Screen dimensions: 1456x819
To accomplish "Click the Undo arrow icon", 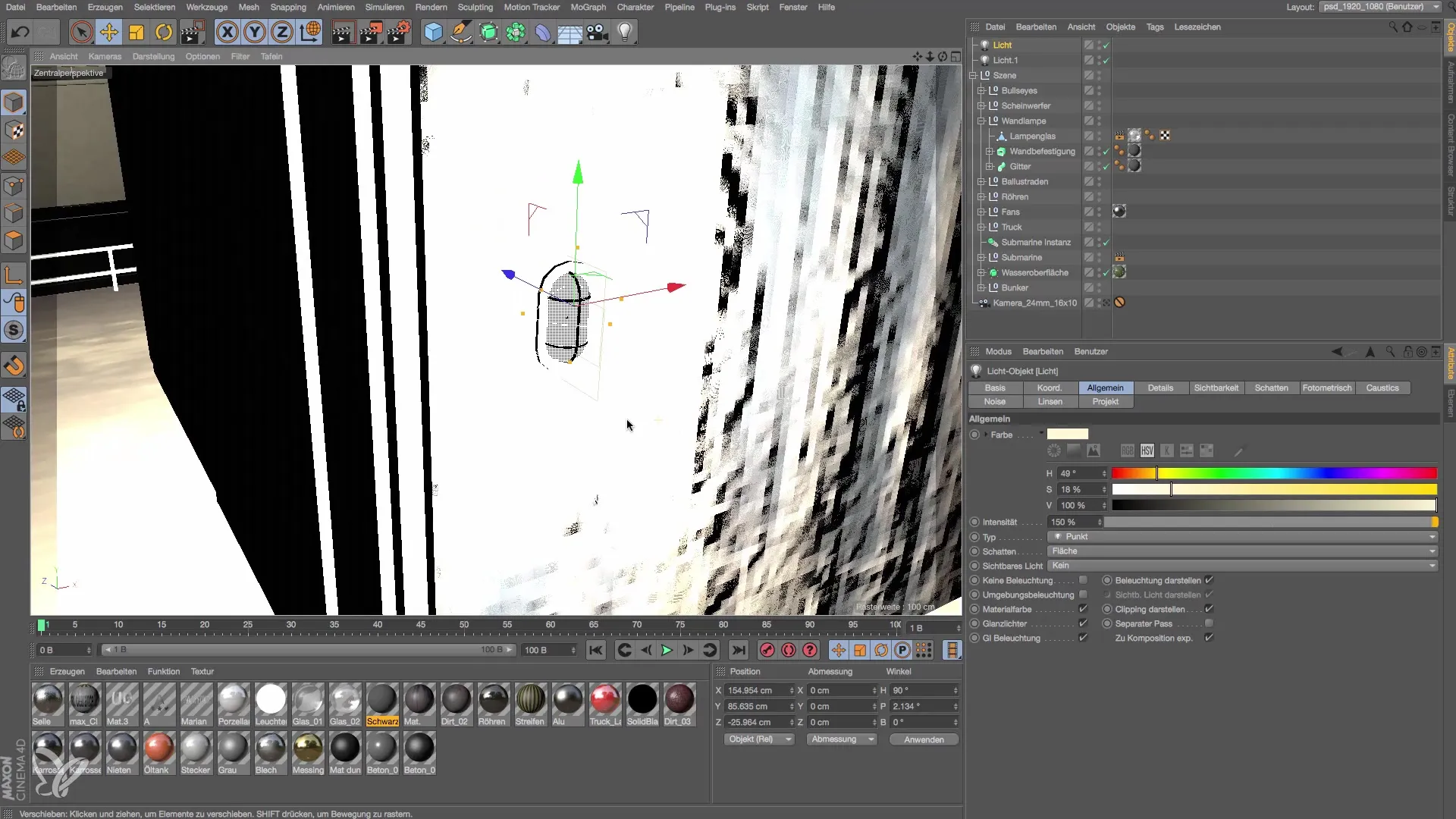I will tap(20, 32).
